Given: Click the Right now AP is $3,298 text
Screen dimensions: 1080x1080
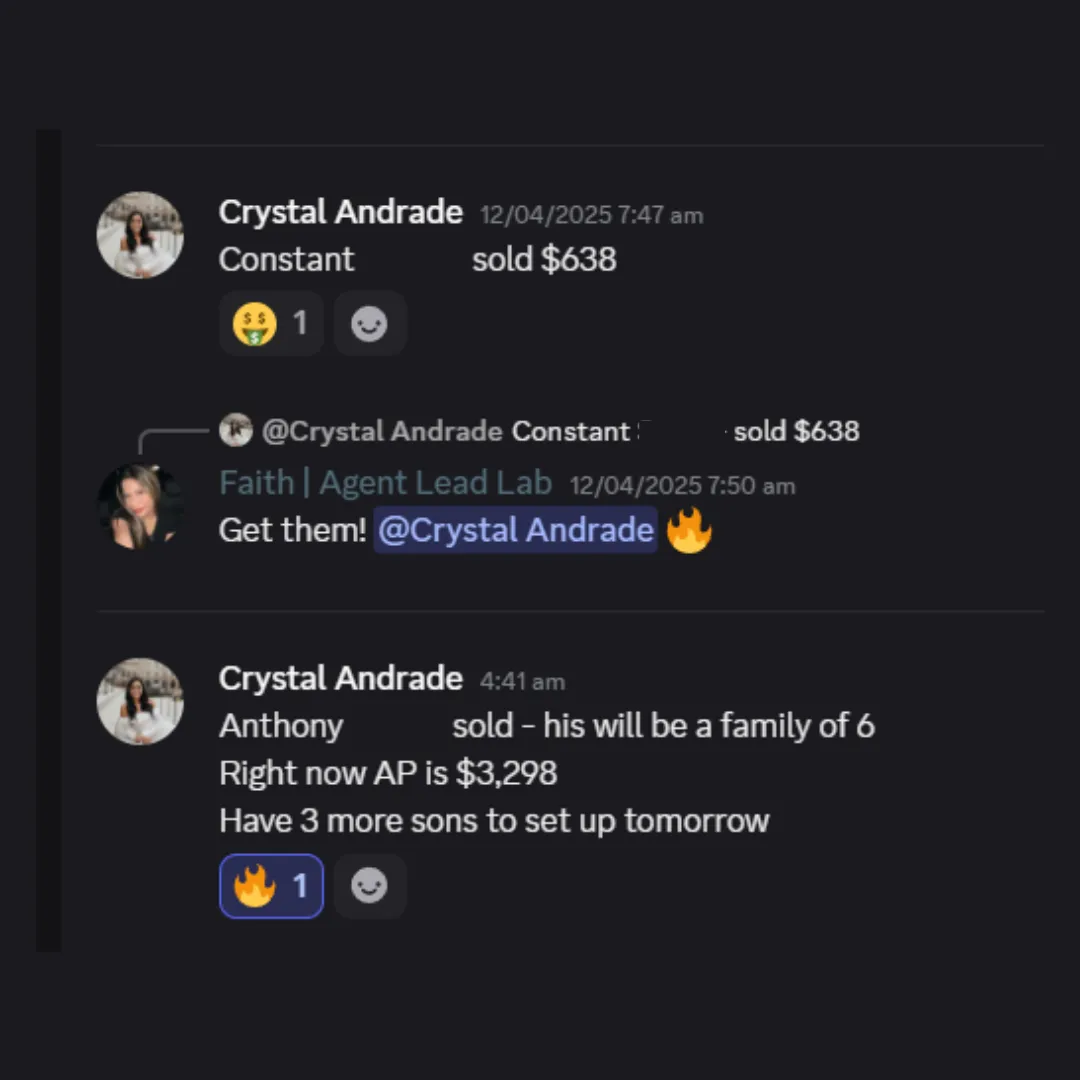Looking at the screenshot, I should coord(388,773).
